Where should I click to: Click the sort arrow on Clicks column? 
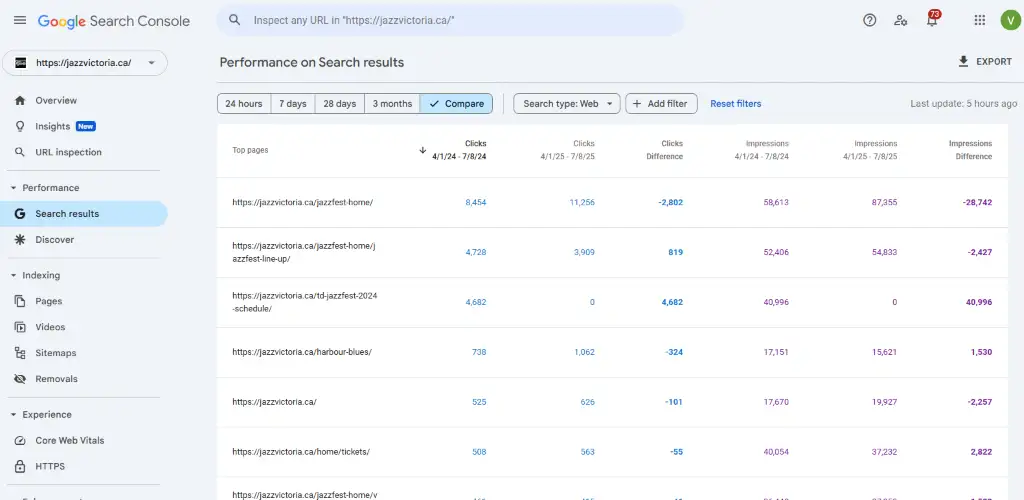click(x=423, y=150)
